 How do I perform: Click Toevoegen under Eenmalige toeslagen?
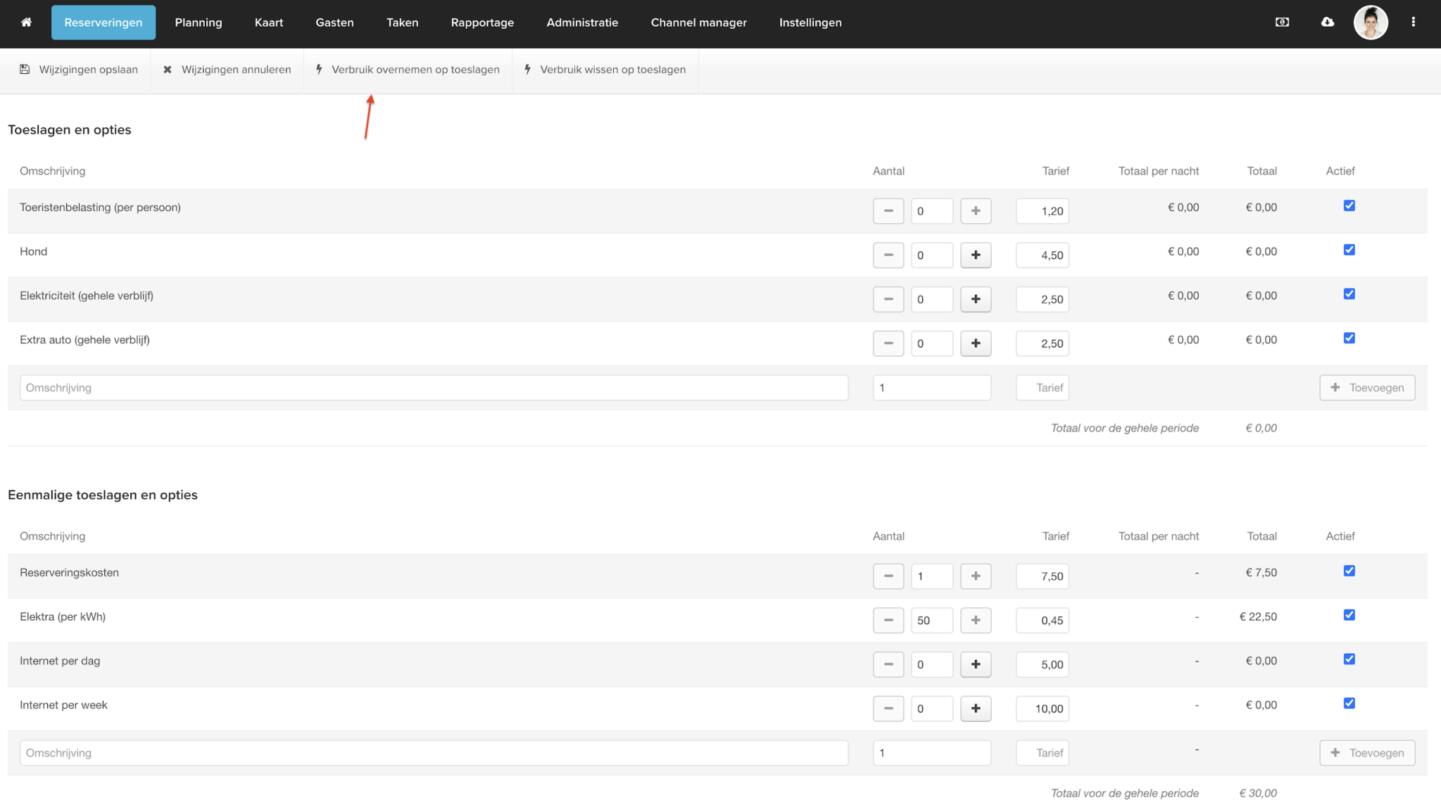coord(1367,753)
